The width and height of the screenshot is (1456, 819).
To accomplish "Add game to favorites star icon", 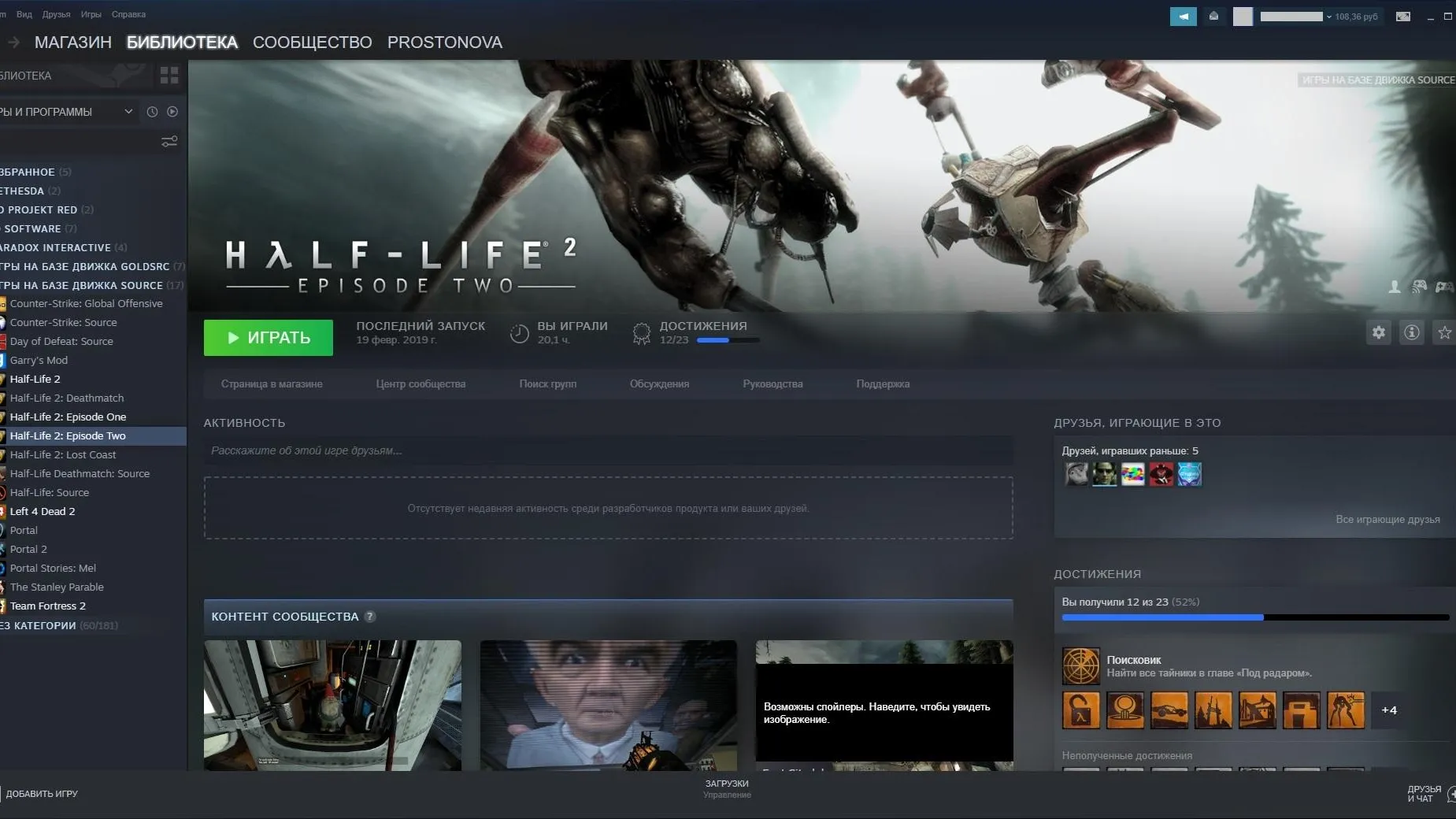I will tap(1445, 332).
